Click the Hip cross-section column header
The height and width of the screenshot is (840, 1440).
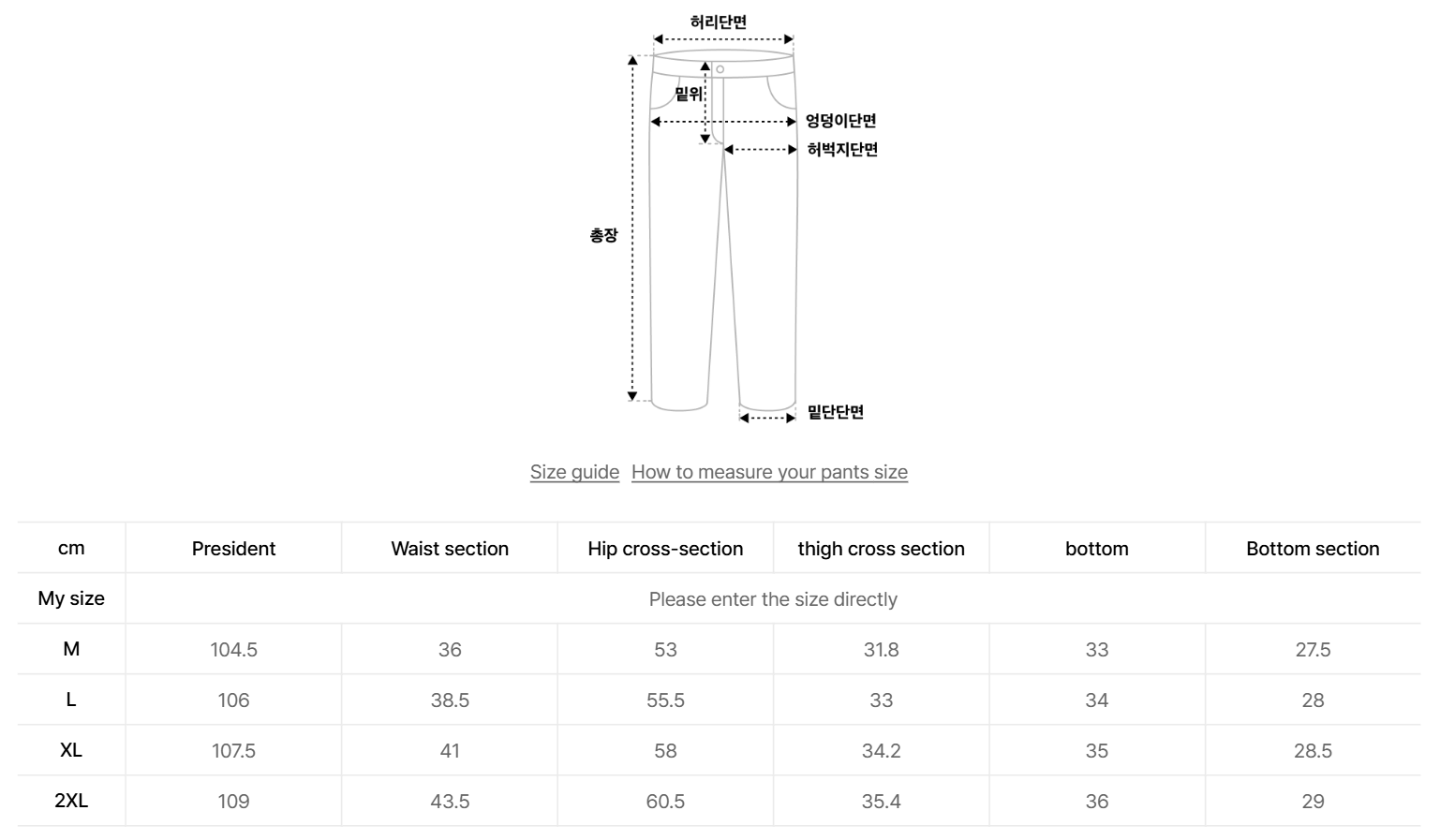[665, 549]
